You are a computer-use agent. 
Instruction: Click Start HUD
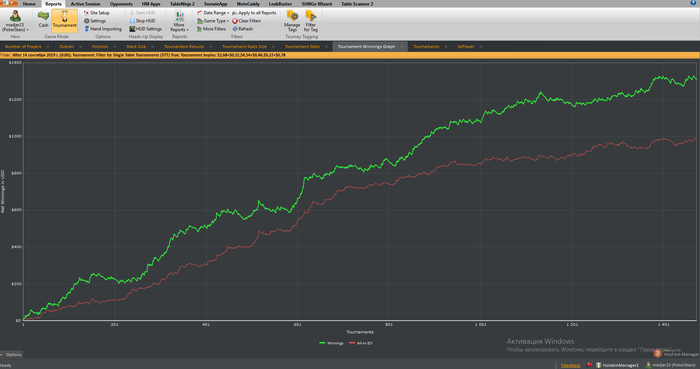click(142, 13)
